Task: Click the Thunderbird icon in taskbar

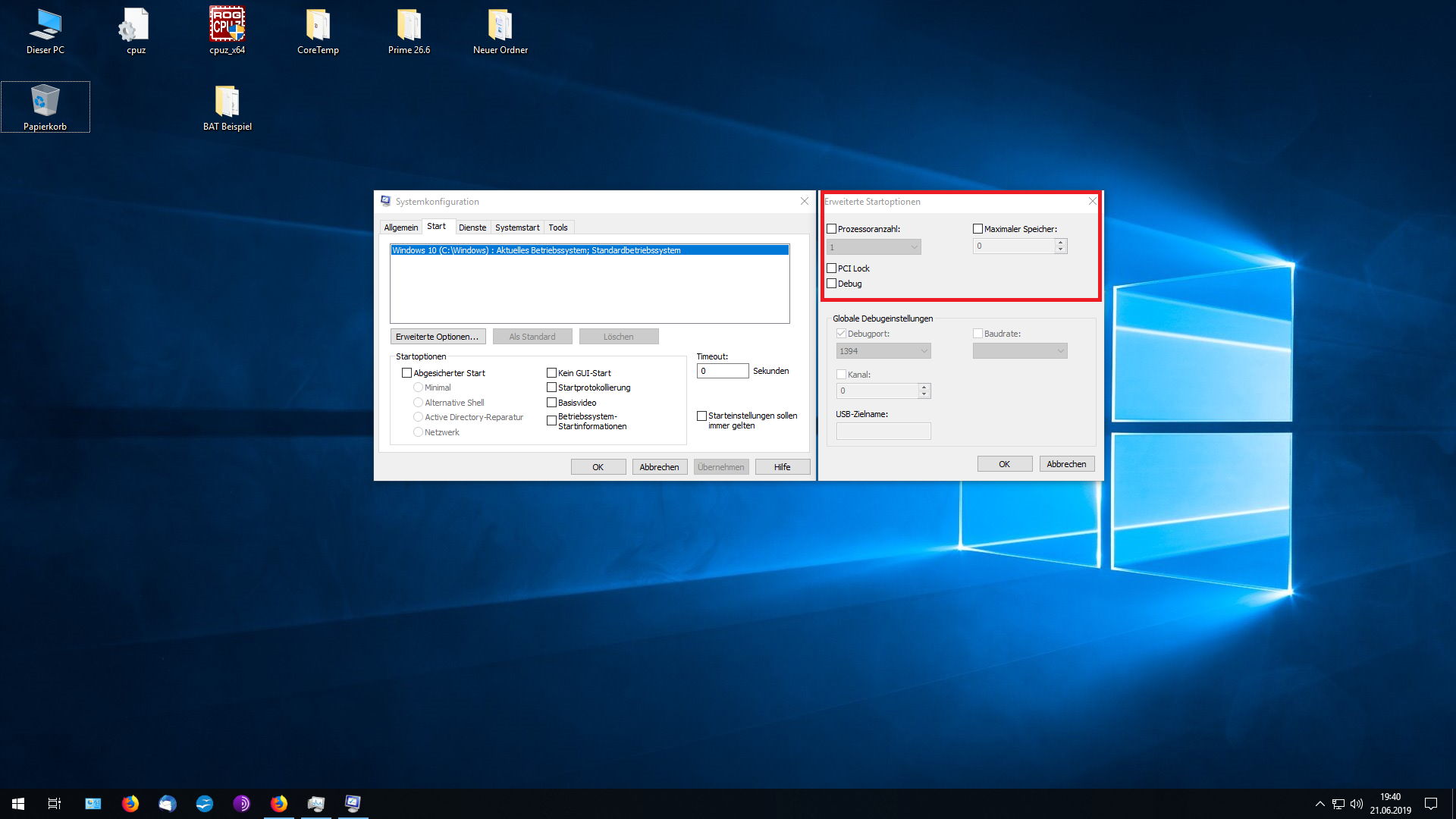Action: pyautogui.click(x=168, y=804)
